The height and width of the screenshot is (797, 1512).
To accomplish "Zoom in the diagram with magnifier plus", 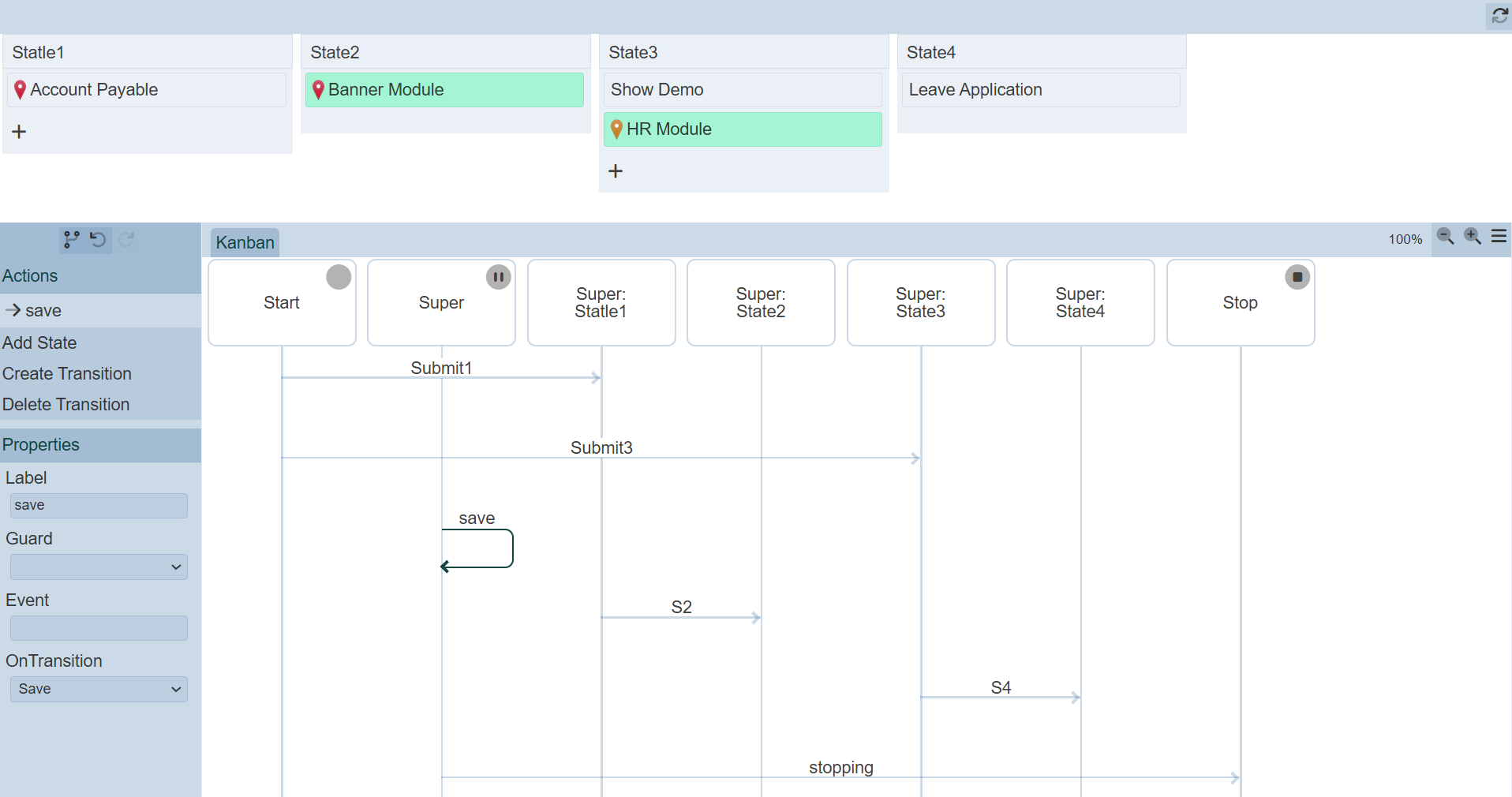I will point(1473,237).
